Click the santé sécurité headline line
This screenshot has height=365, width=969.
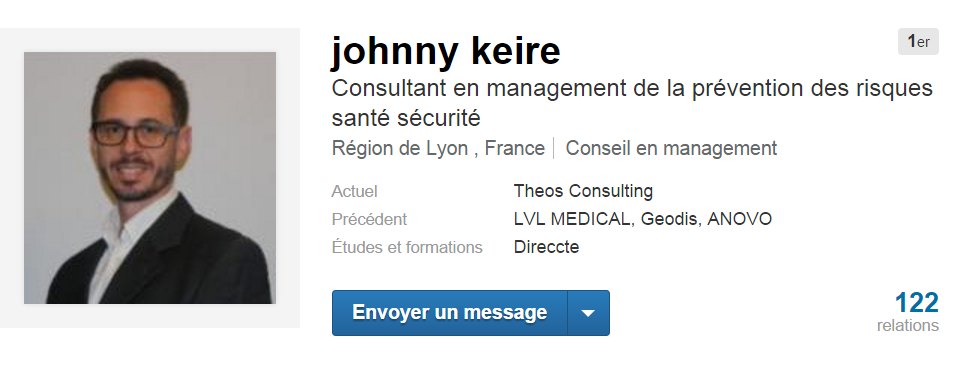(406, 118)
